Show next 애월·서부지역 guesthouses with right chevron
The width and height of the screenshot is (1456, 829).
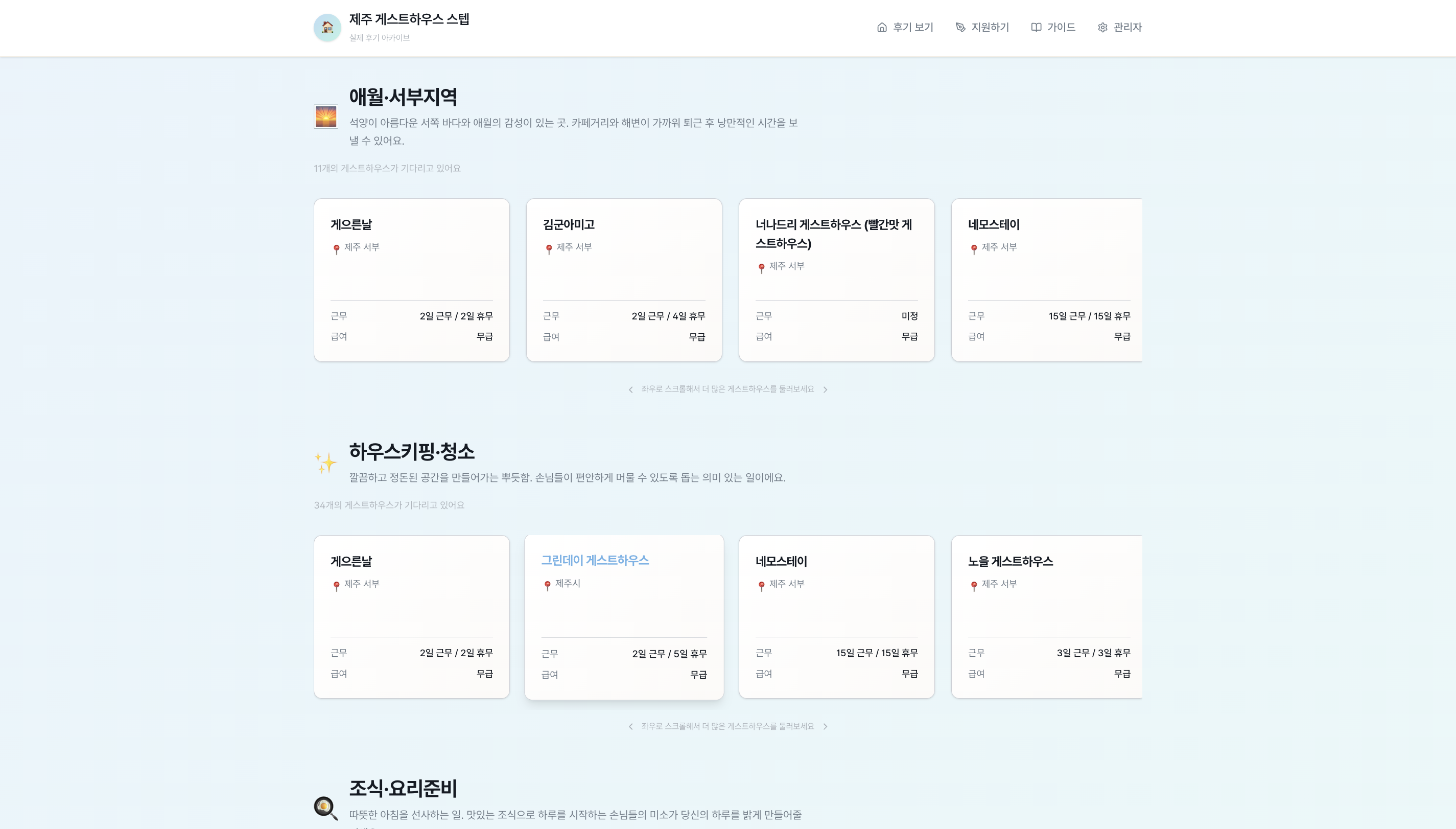coord(825,389)
